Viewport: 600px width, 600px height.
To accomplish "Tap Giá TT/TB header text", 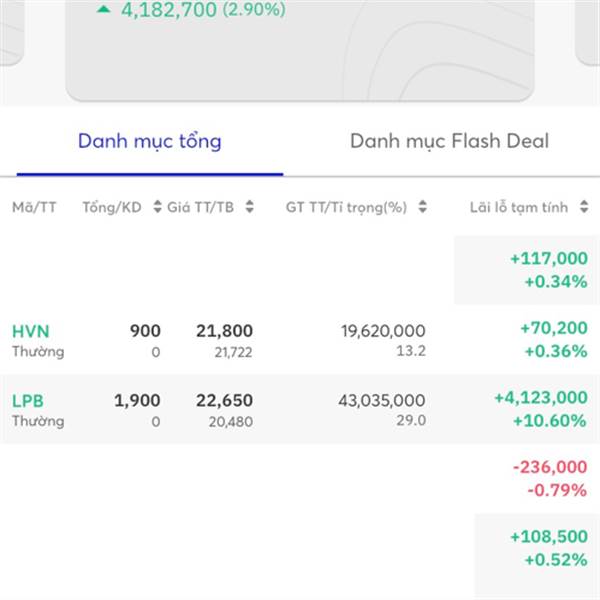I will tap(201, 207).
